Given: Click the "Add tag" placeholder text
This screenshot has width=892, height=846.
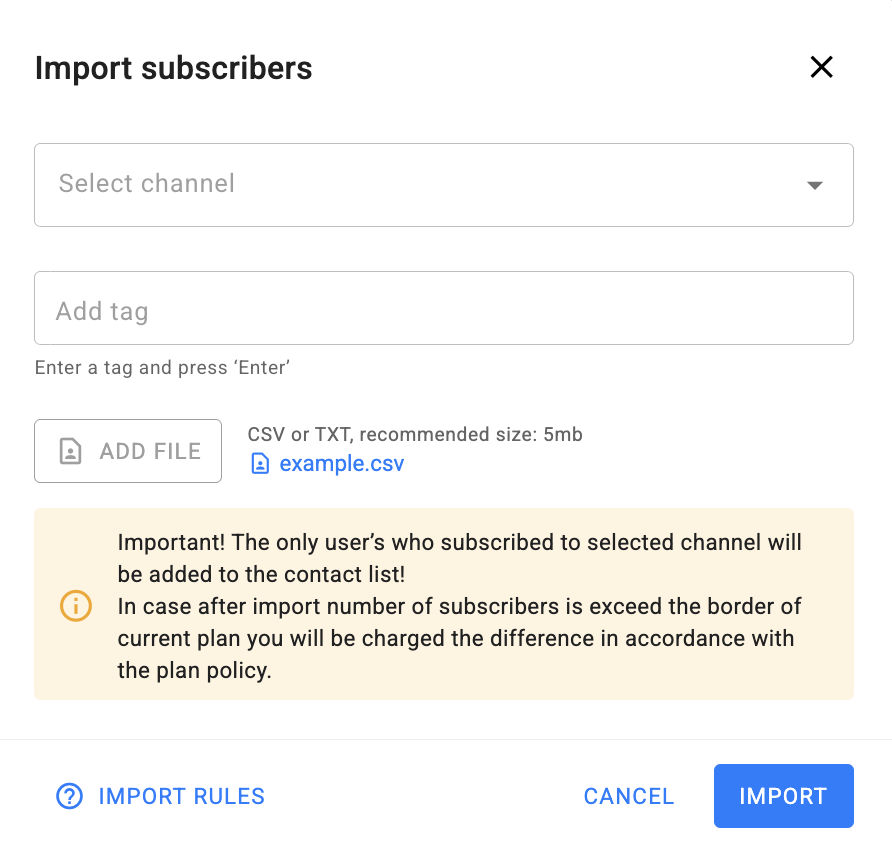Looking at the screenshot, I should (x=102, y=311).
